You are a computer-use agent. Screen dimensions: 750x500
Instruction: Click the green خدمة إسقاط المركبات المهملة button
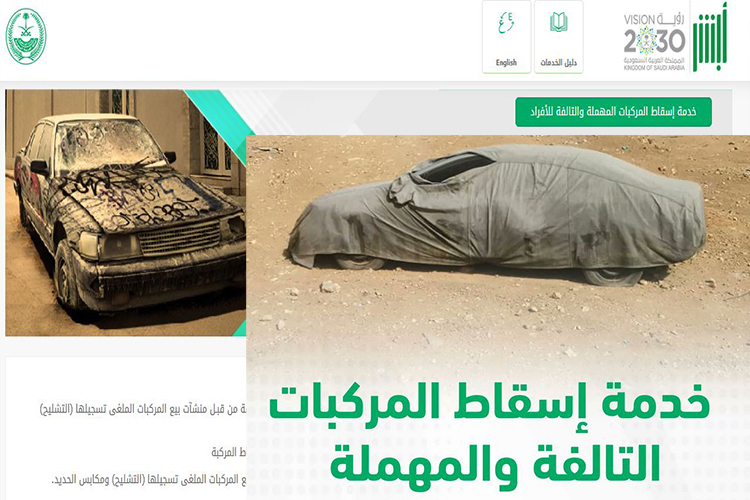[x=613, y=112]
